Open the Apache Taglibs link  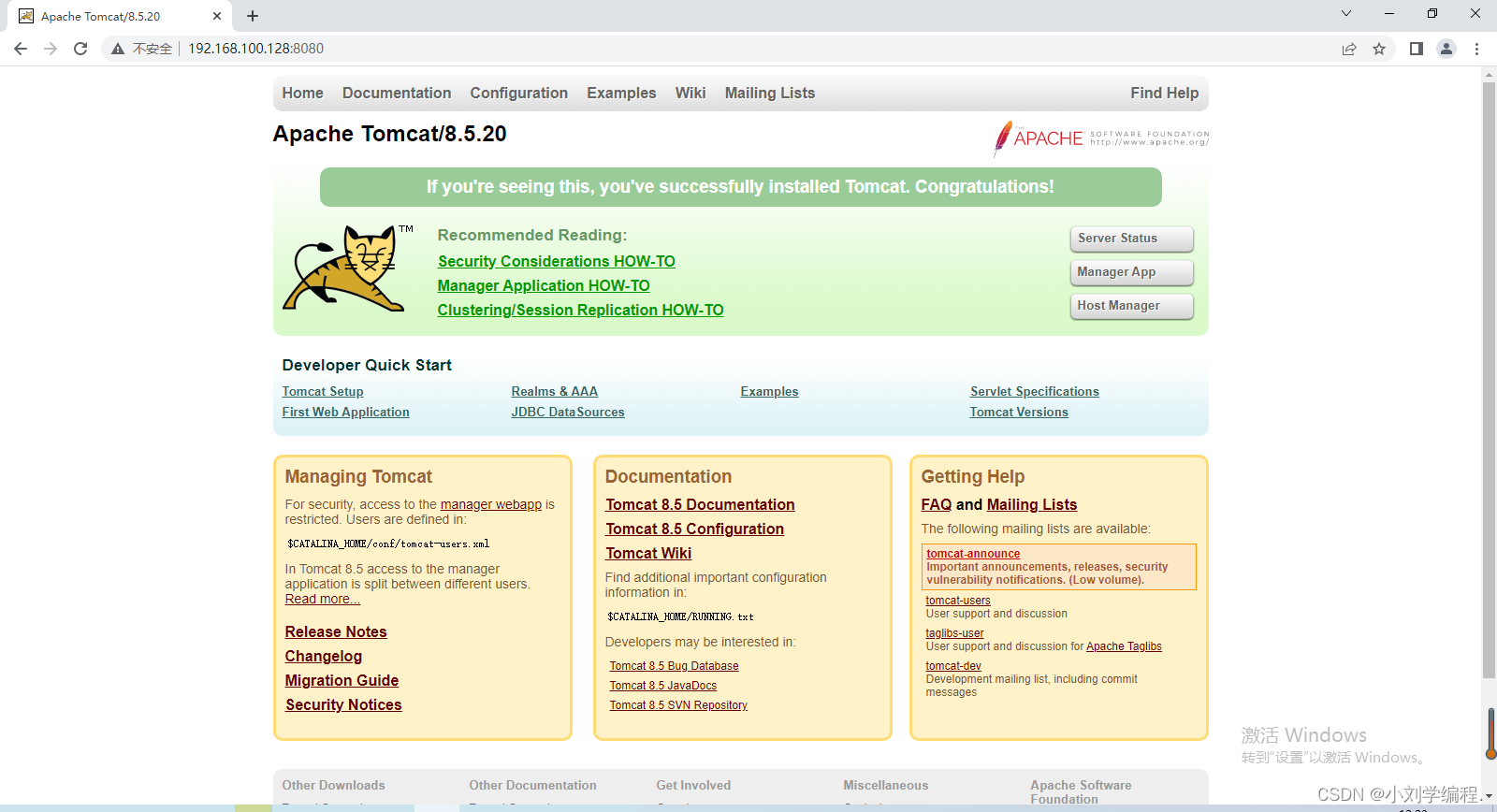(x=1124, y=646)
